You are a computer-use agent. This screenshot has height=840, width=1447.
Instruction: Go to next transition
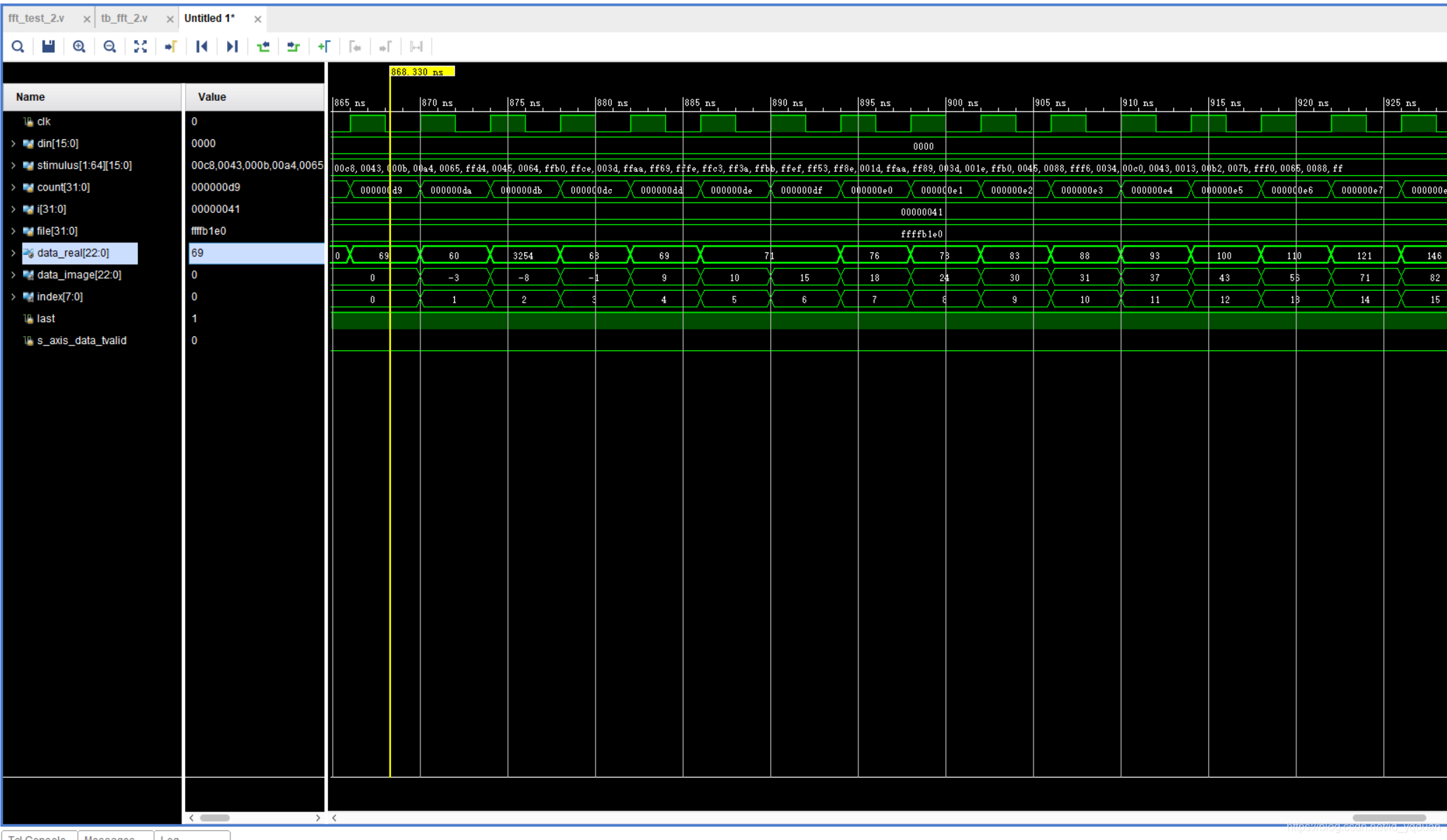[294, 47]
